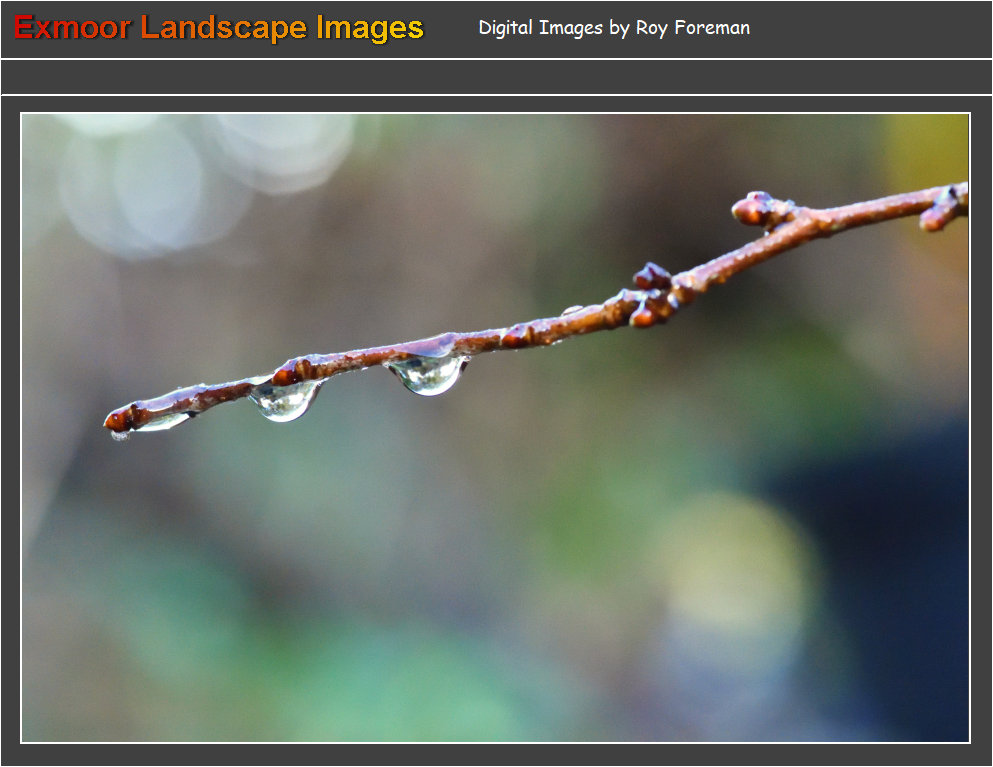
Task: Click the small droplet hanging from the twig's tip
Action: (x=119, y=435)
